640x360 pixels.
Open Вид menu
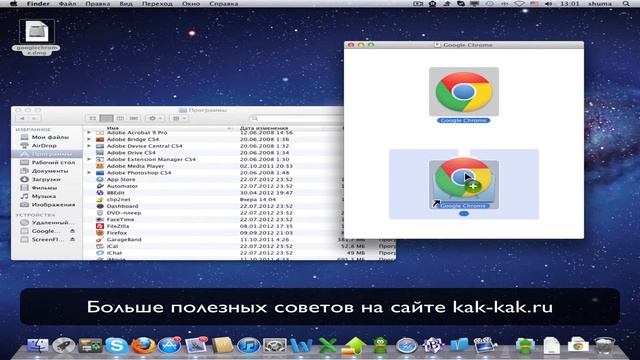point(126,4)
